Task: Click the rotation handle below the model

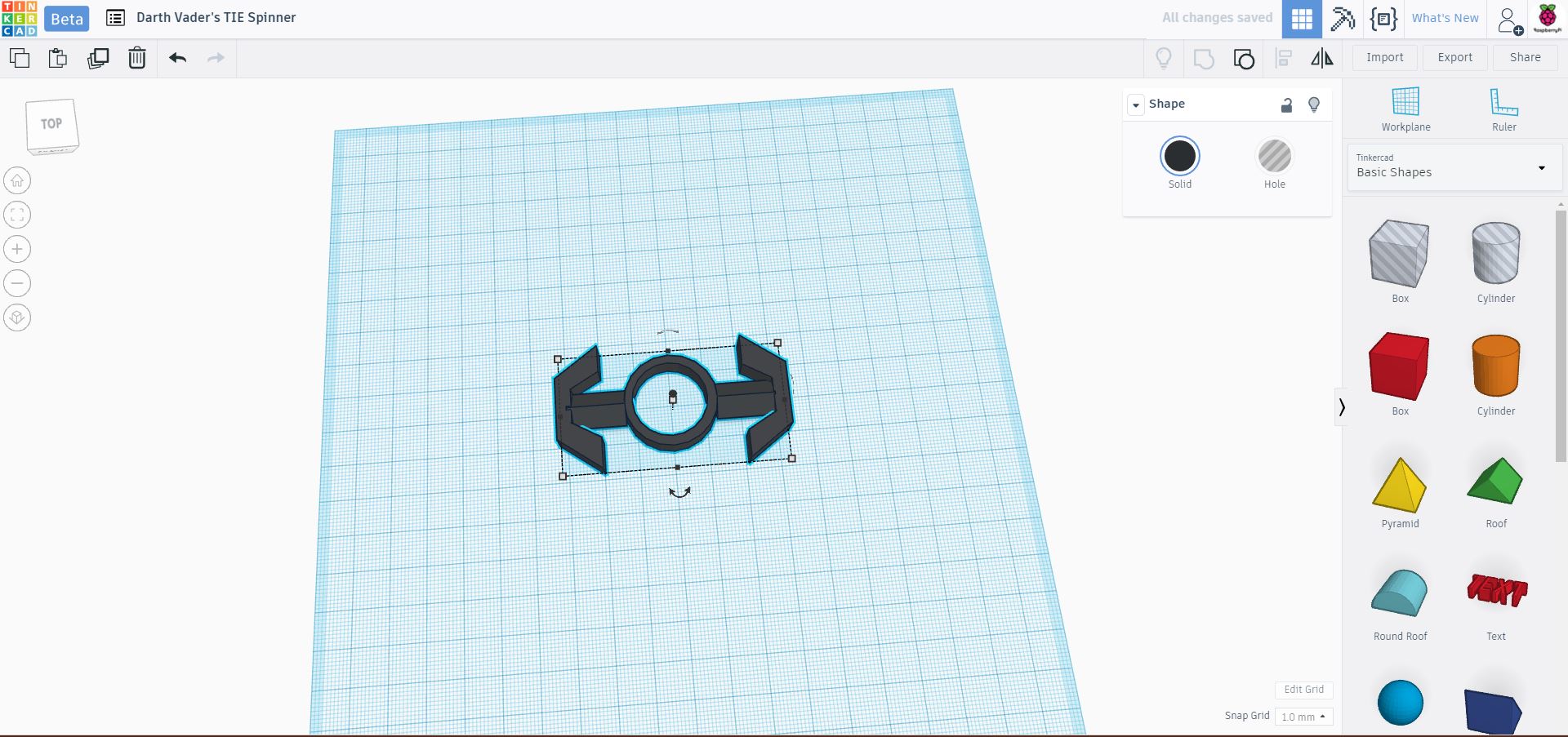Action: (x=679, y=492)
